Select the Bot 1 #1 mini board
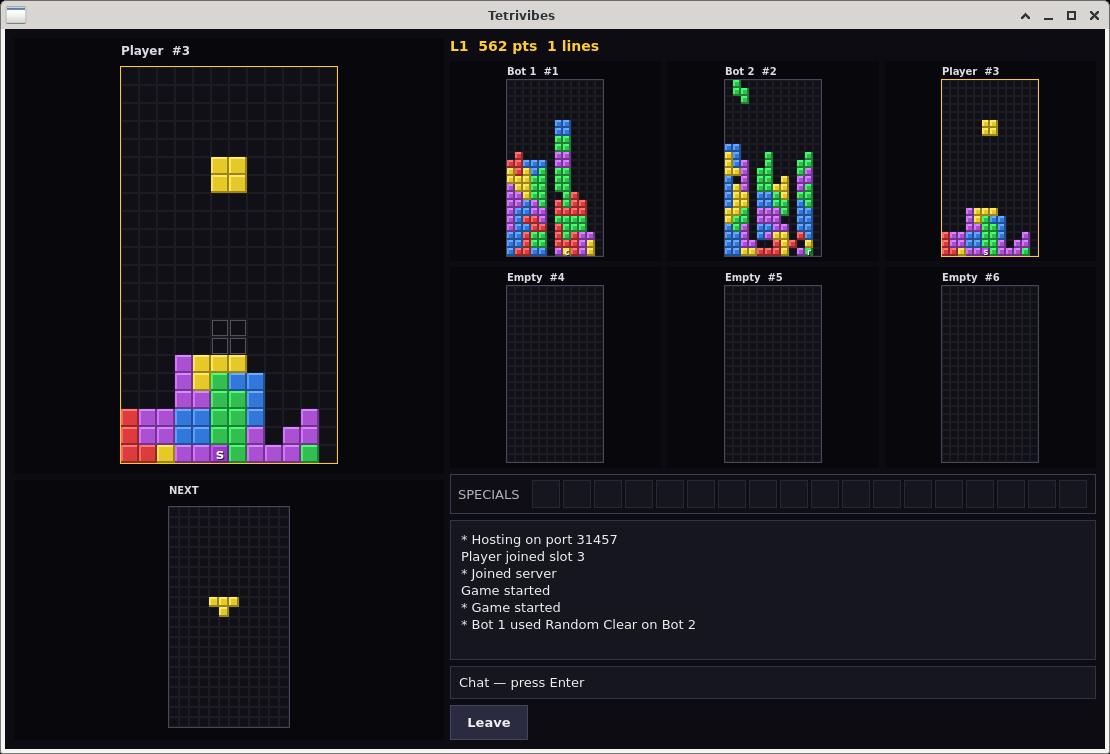The width and height of the screenshot is (1110, 754). click(x=555, y=168)
